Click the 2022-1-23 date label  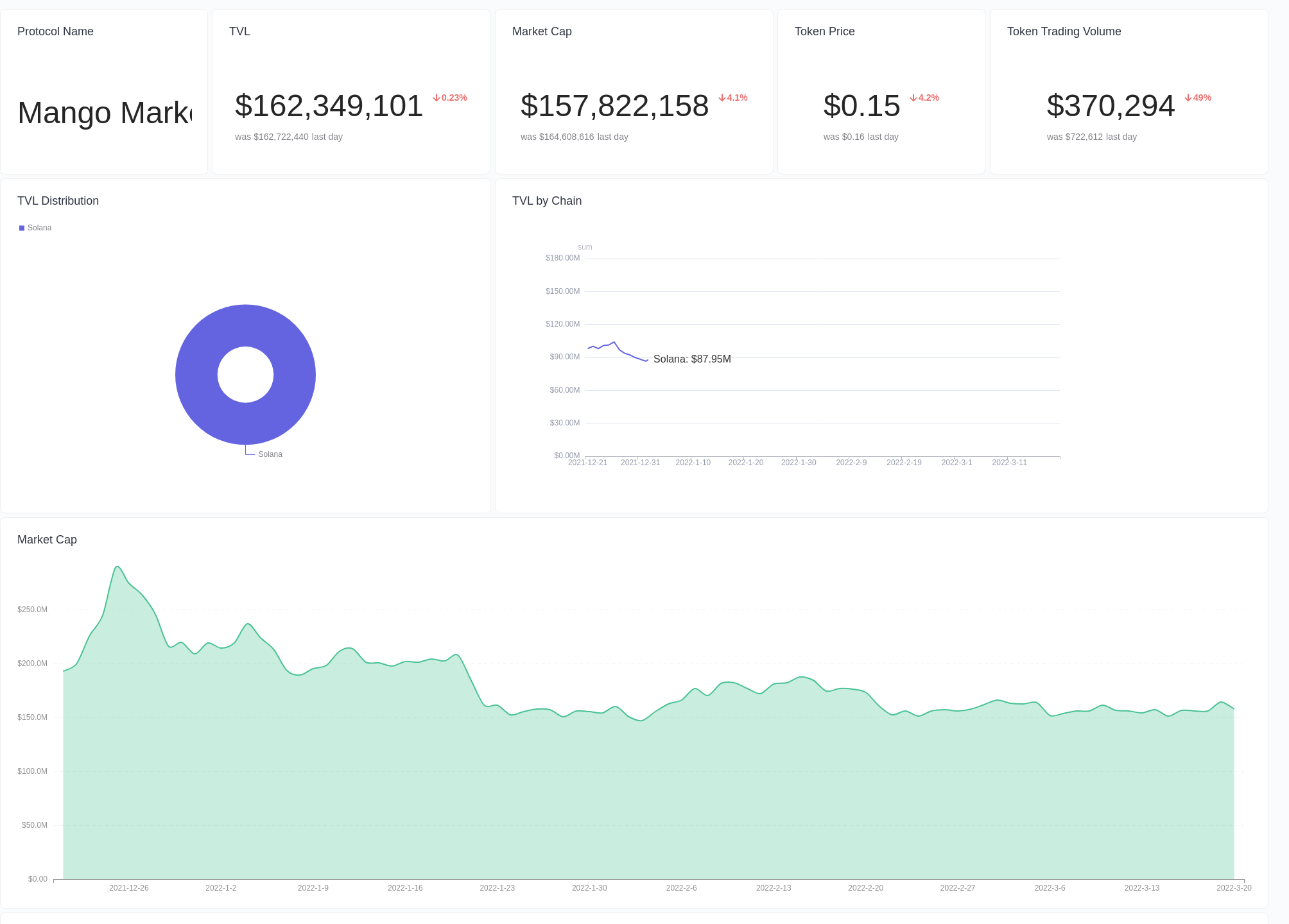point(497,888)
